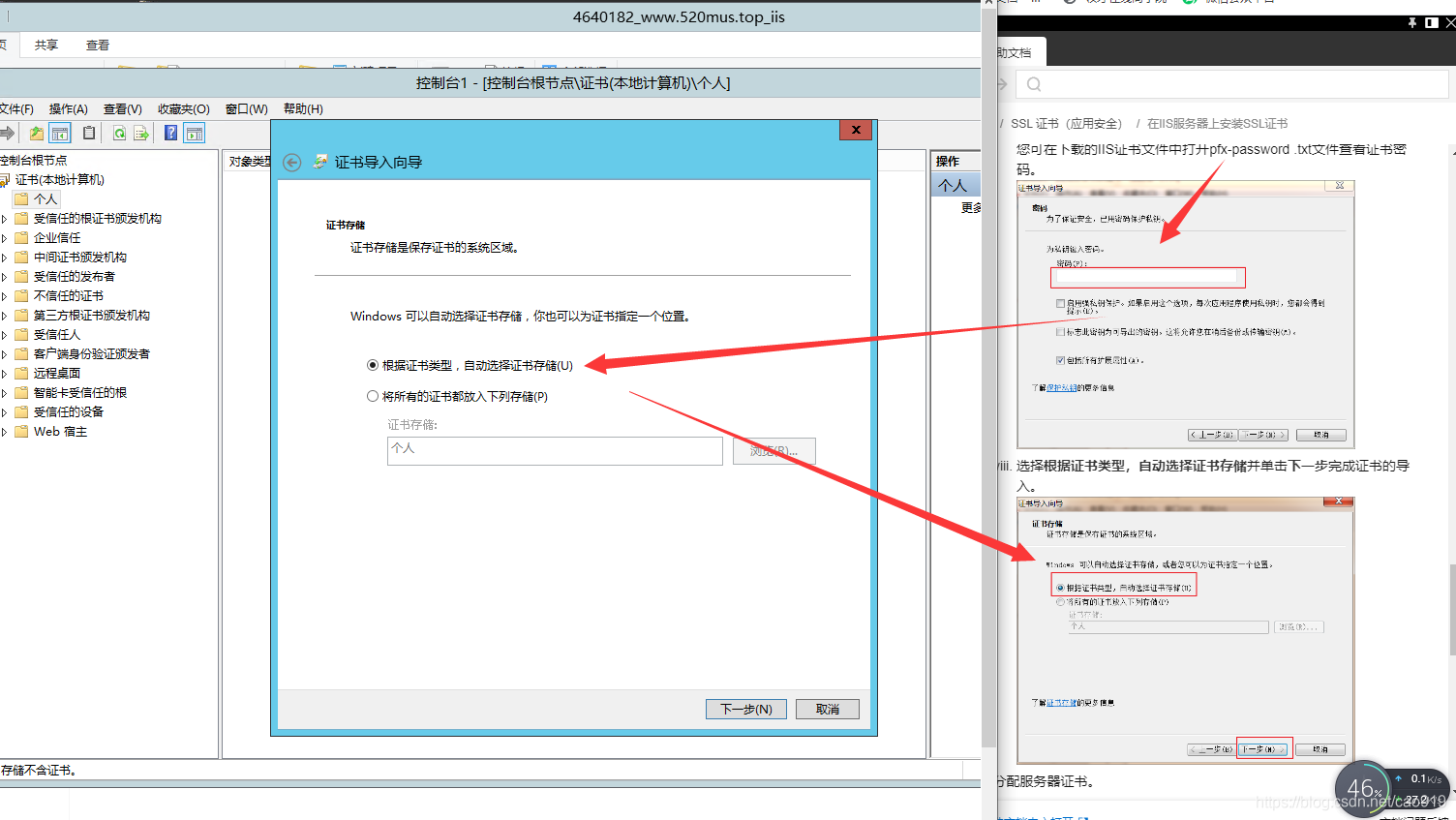Click the folder icon next to 企业信任
The height and width of the screenshot is (820, 1456).
coord(21,237)
